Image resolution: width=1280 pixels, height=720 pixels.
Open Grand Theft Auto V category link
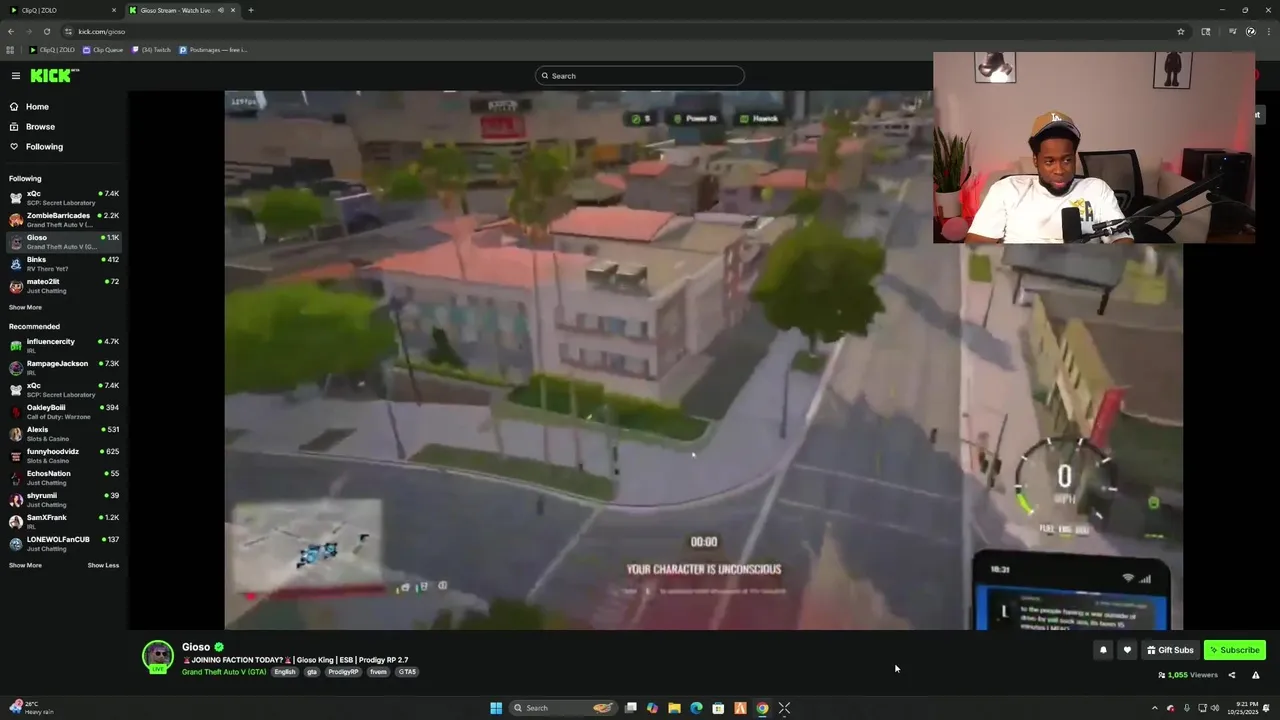tap(224, 672)
